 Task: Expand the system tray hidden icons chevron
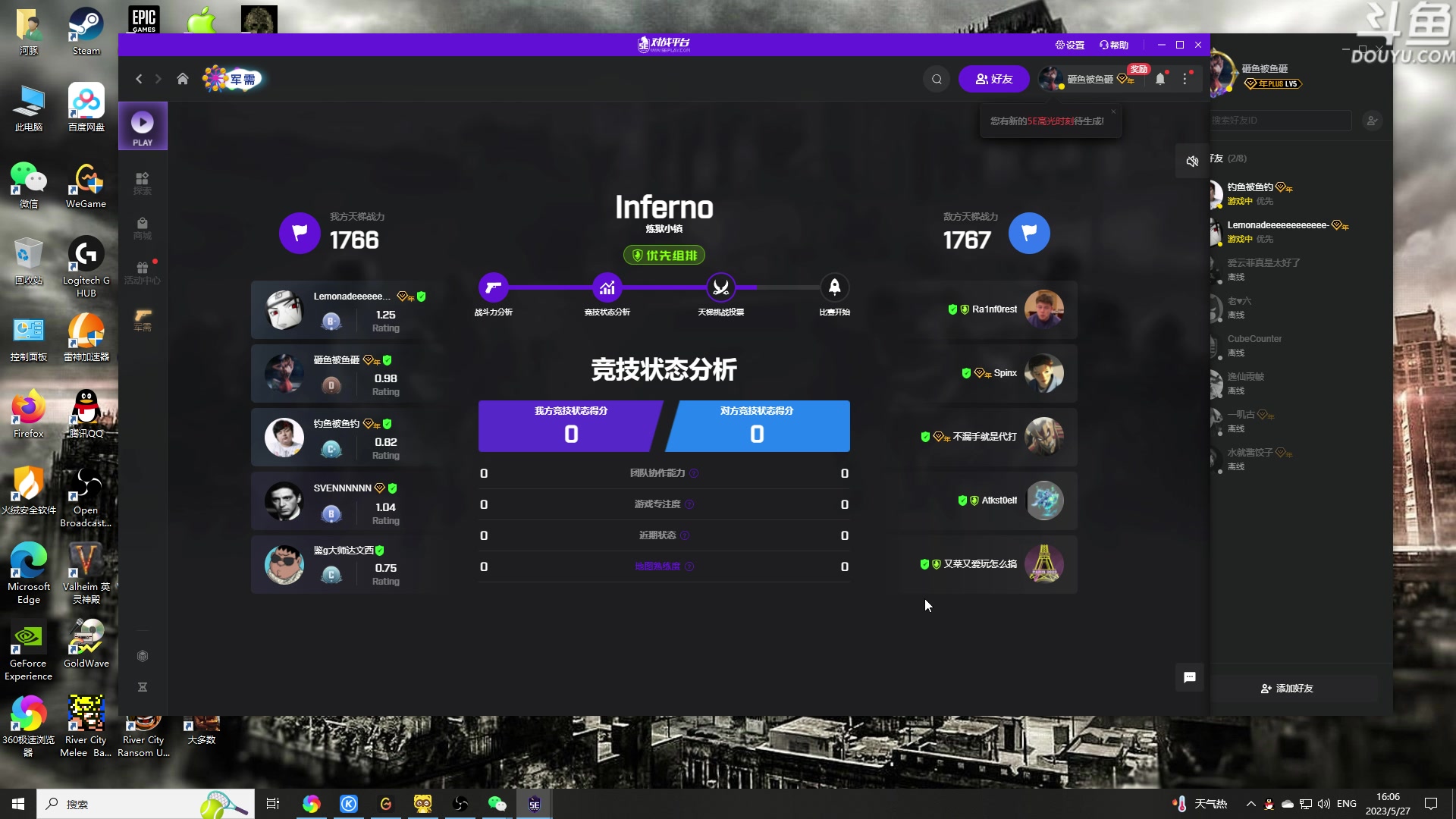[1251, 804]
